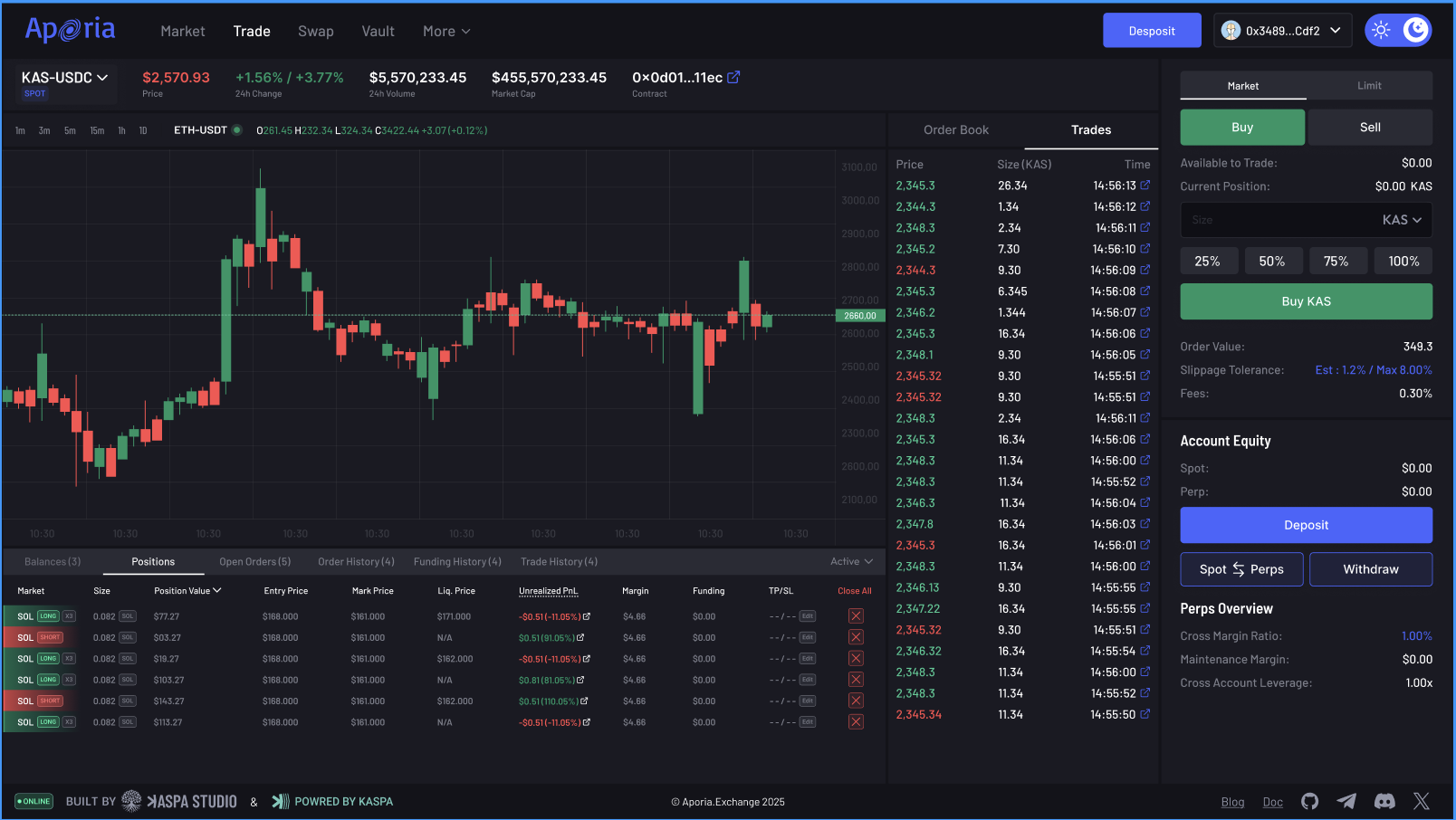Open the GitHub icon in the footer
This screenshot has height=820, width=1456.
tap(1309, 801)
